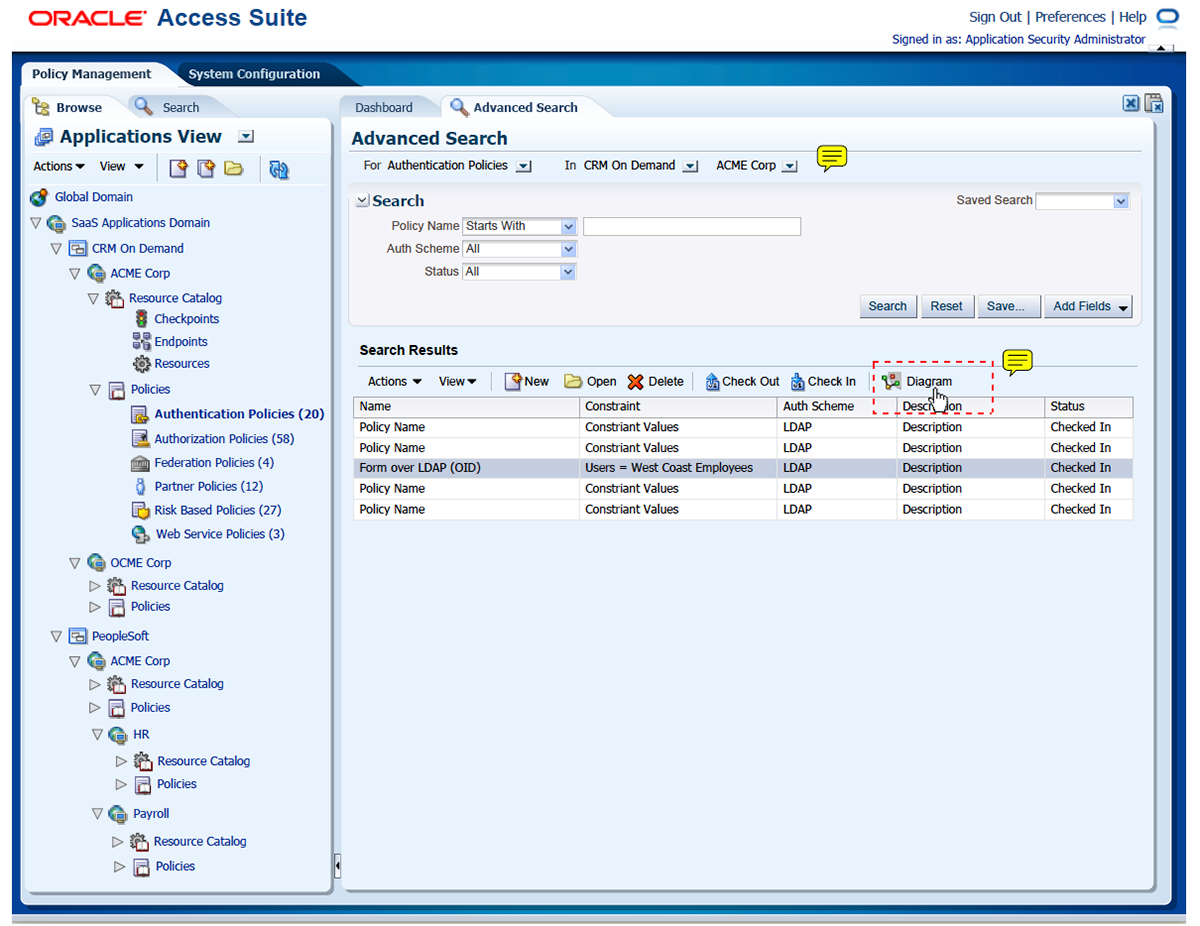The height and width of the screenshot is (926, 1200).
Task: Click Diagram in the Search Results toolbar
Action: coord(918,381)
